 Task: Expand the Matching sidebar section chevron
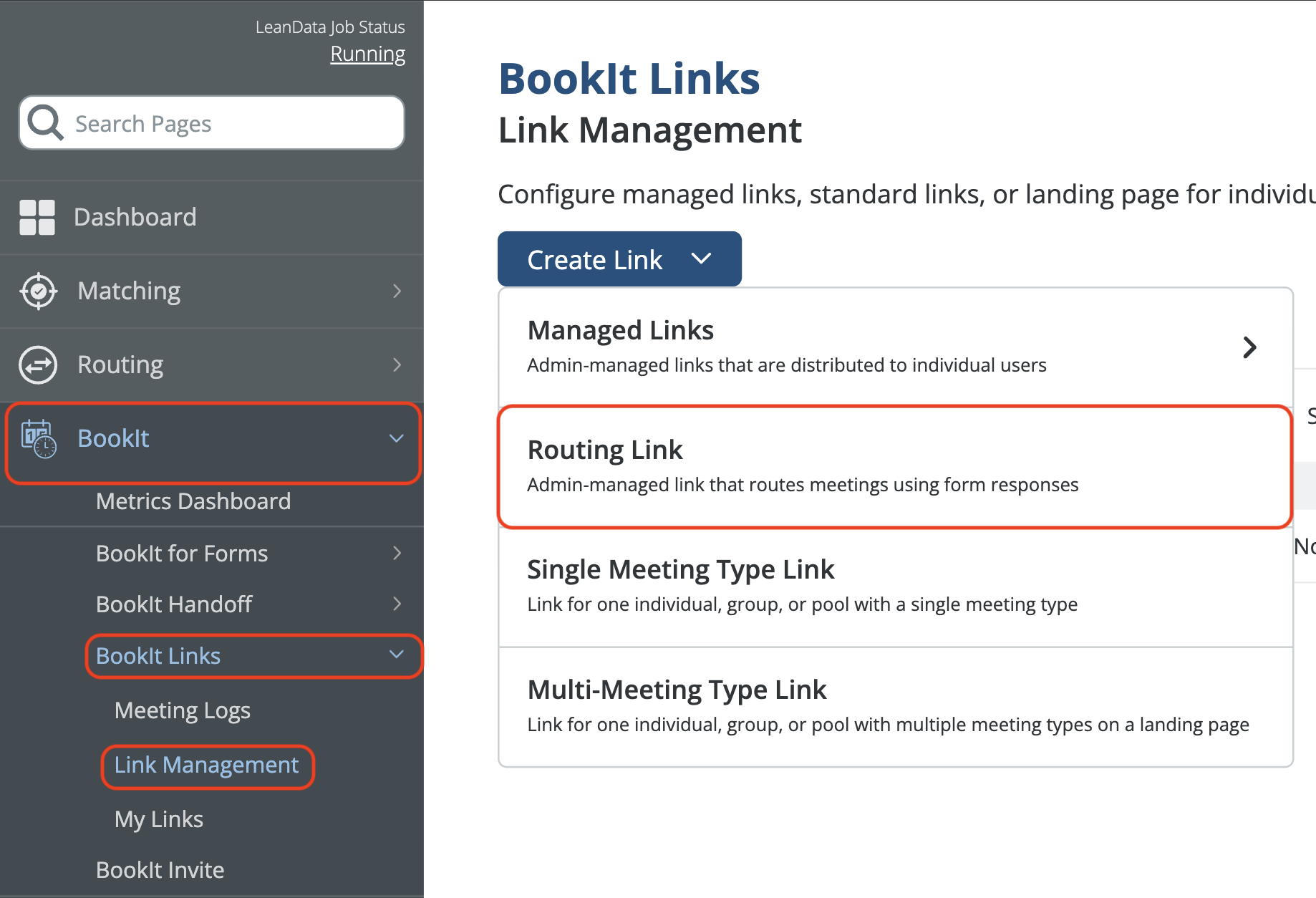click(x=397, y=291)
